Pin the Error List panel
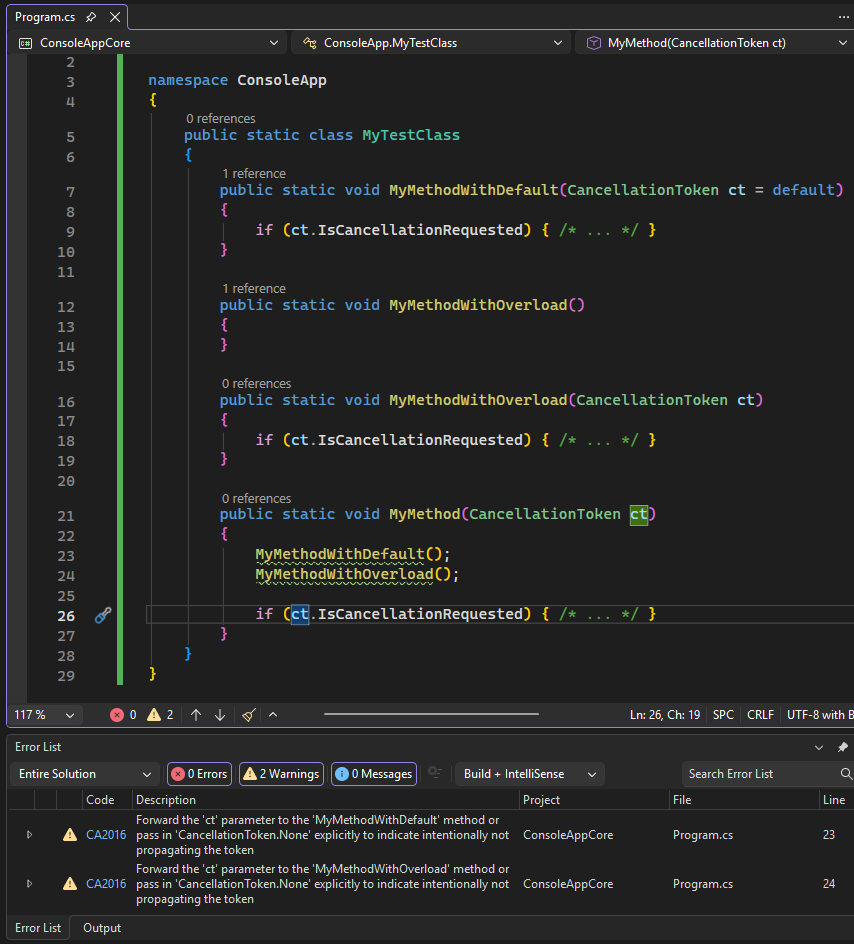This screenshot has height=944, width=854. pyautogui.click(x=842, y=747)
